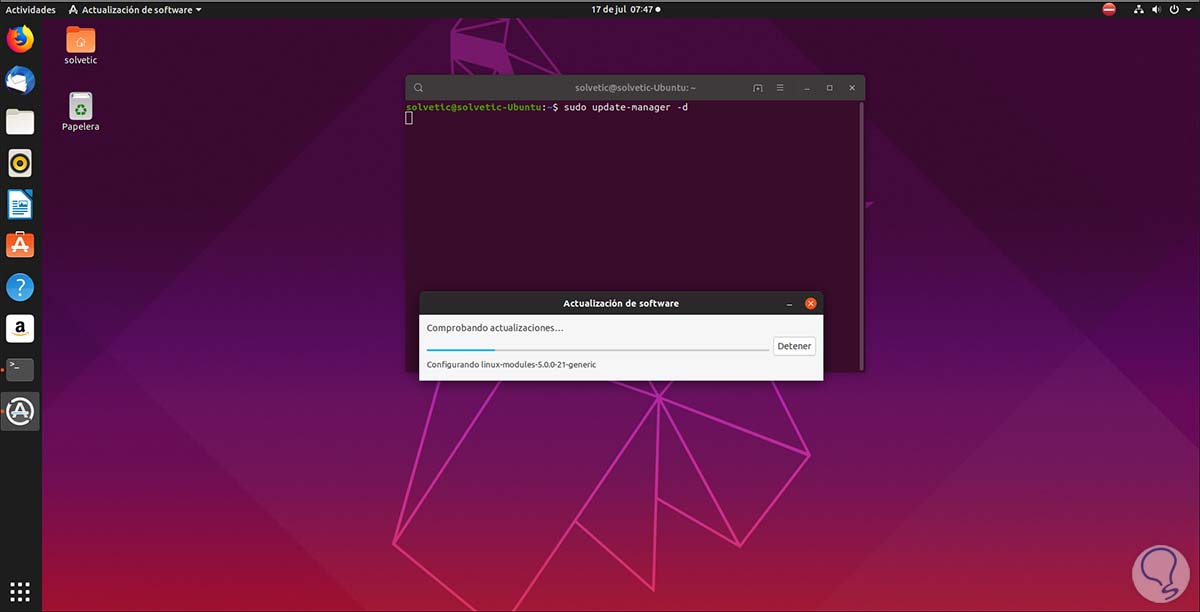
Task: Click the terminal title 'solvetic@solvetic-Ubuntu: ~'
Action: coord(635,88)
